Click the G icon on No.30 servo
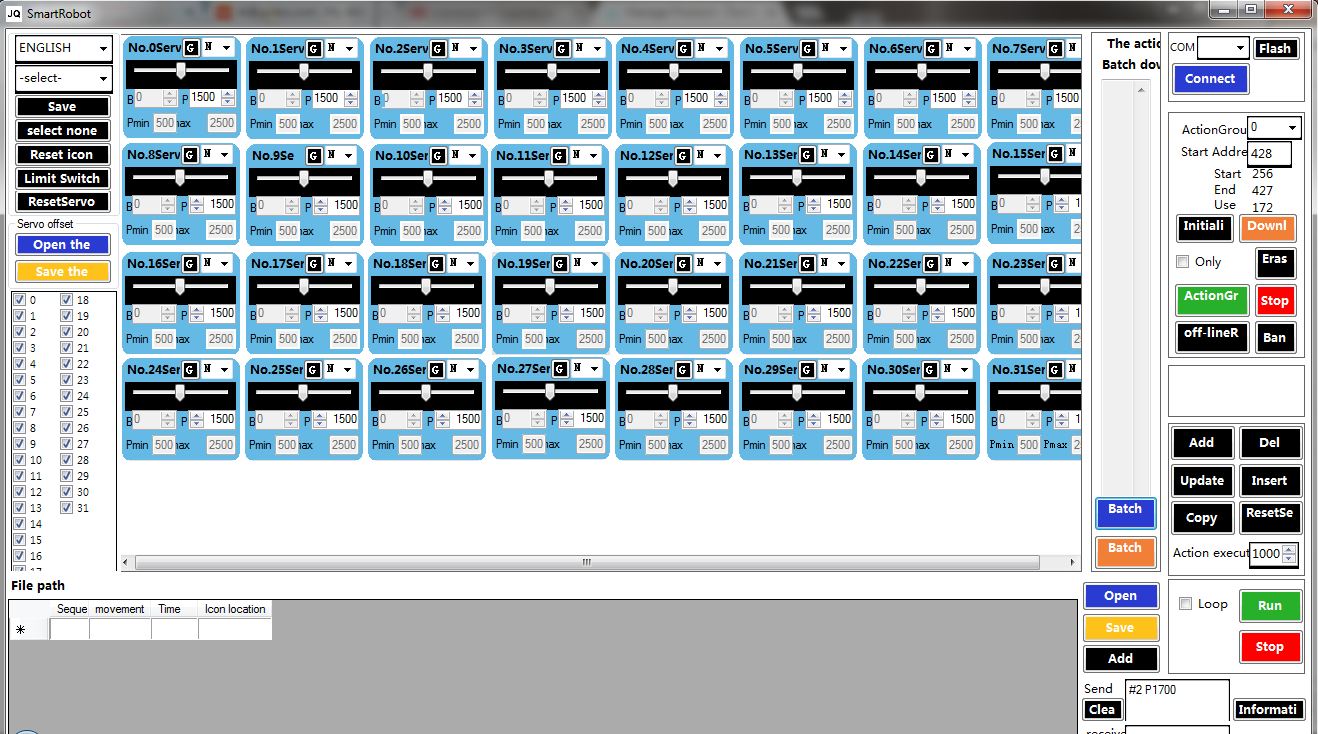The height and width of the screenshot is (734, 1318). coord(930,370)
